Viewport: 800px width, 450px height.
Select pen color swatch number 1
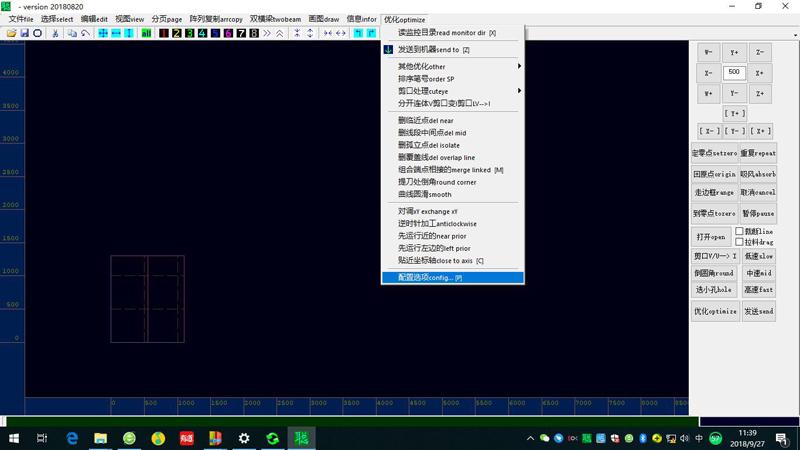[x=164, y=33]
